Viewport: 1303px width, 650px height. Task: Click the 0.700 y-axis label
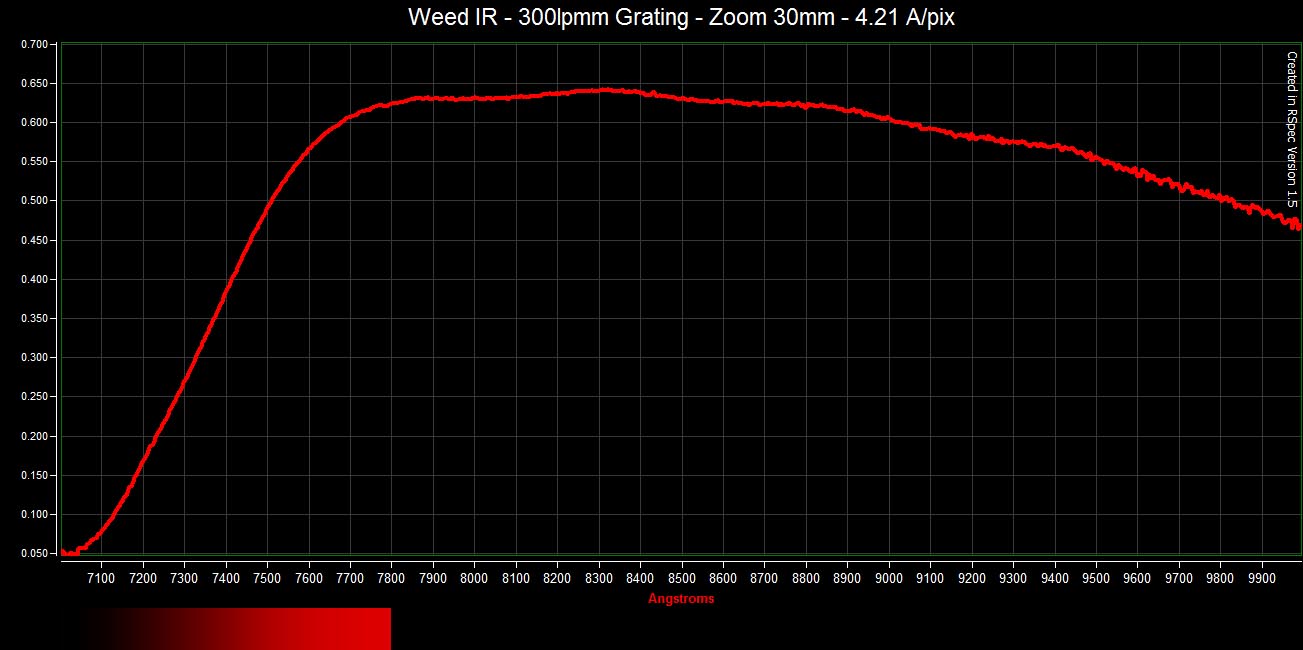[x=34, y=45]
